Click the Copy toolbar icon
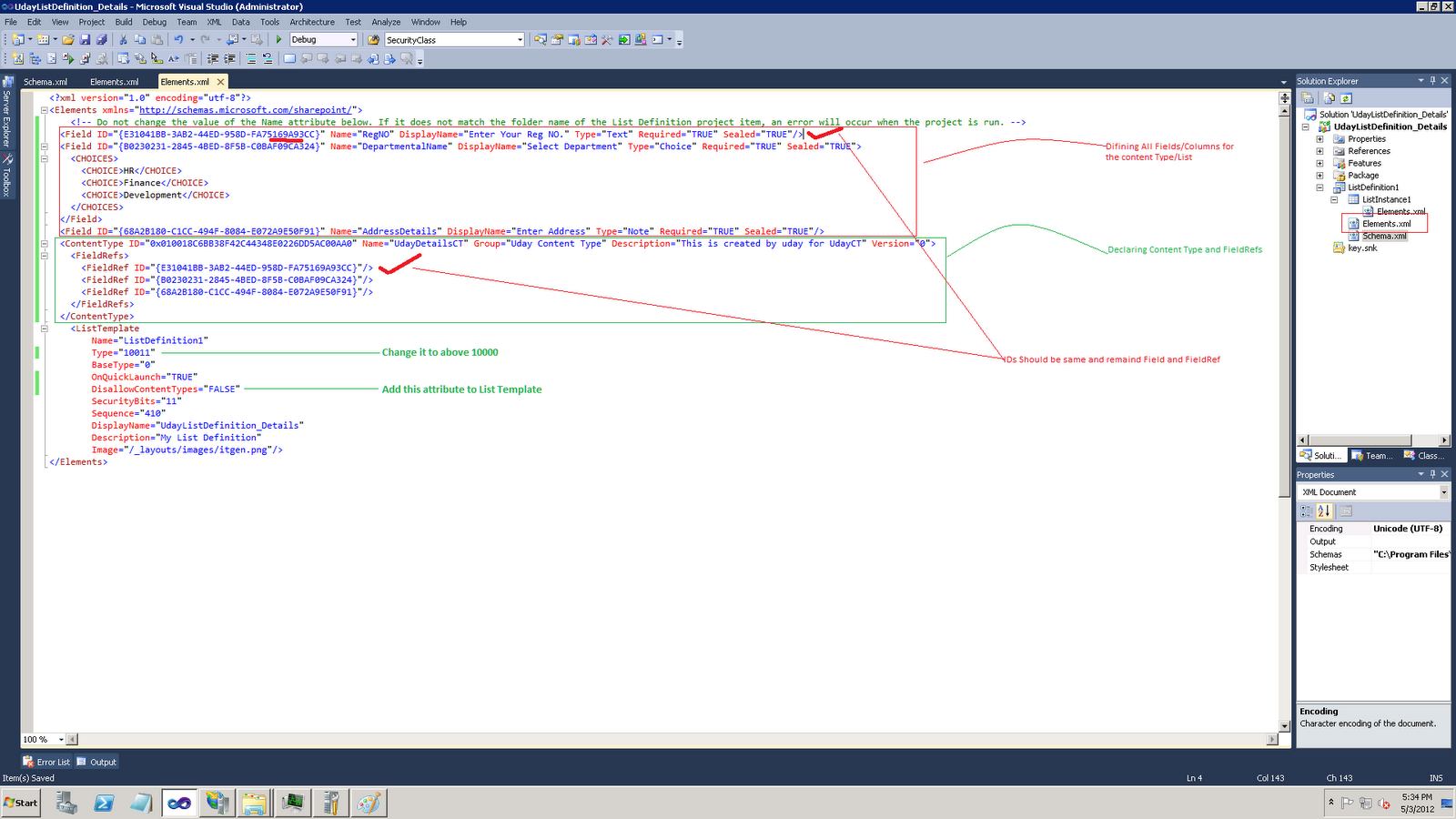The image size is (1456, 819). tap(140, 40)
